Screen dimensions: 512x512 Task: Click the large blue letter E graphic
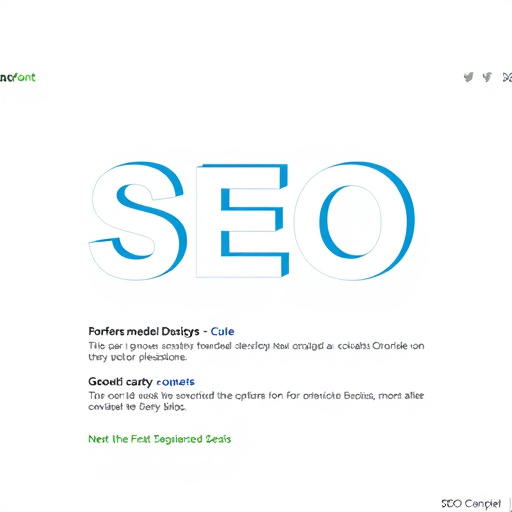coord(242,221)
